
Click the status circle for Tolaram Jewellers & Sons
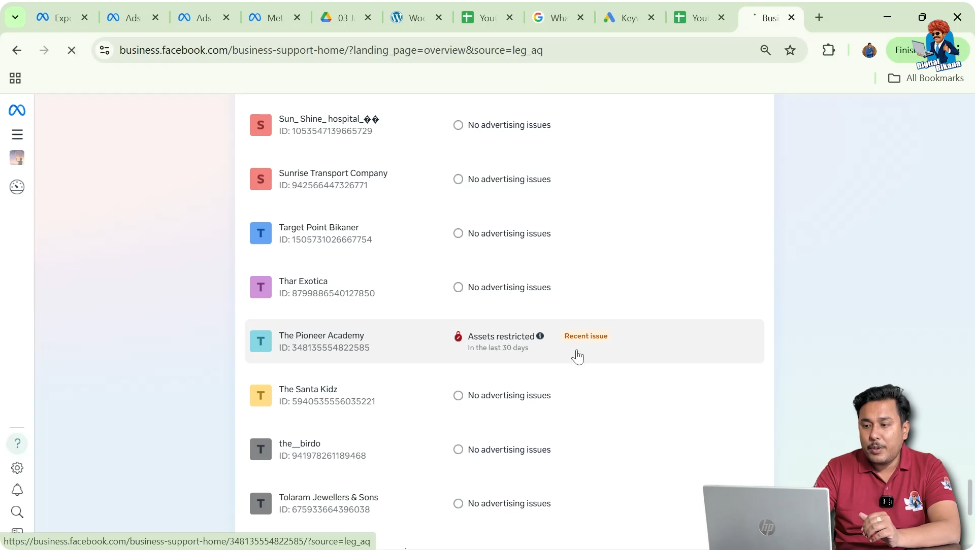point(458,504)
